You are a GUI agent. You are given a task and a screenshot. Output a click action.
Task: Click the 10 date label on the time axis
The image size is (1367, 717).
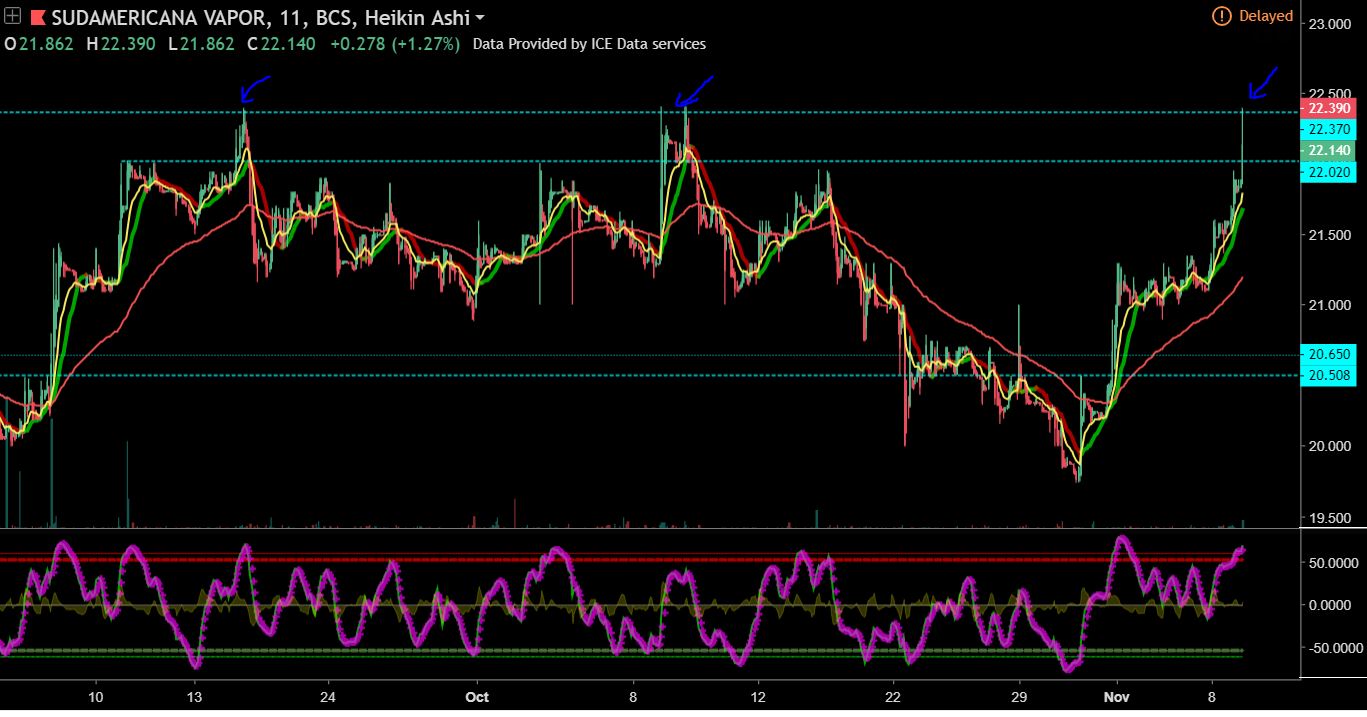(96, 696)
